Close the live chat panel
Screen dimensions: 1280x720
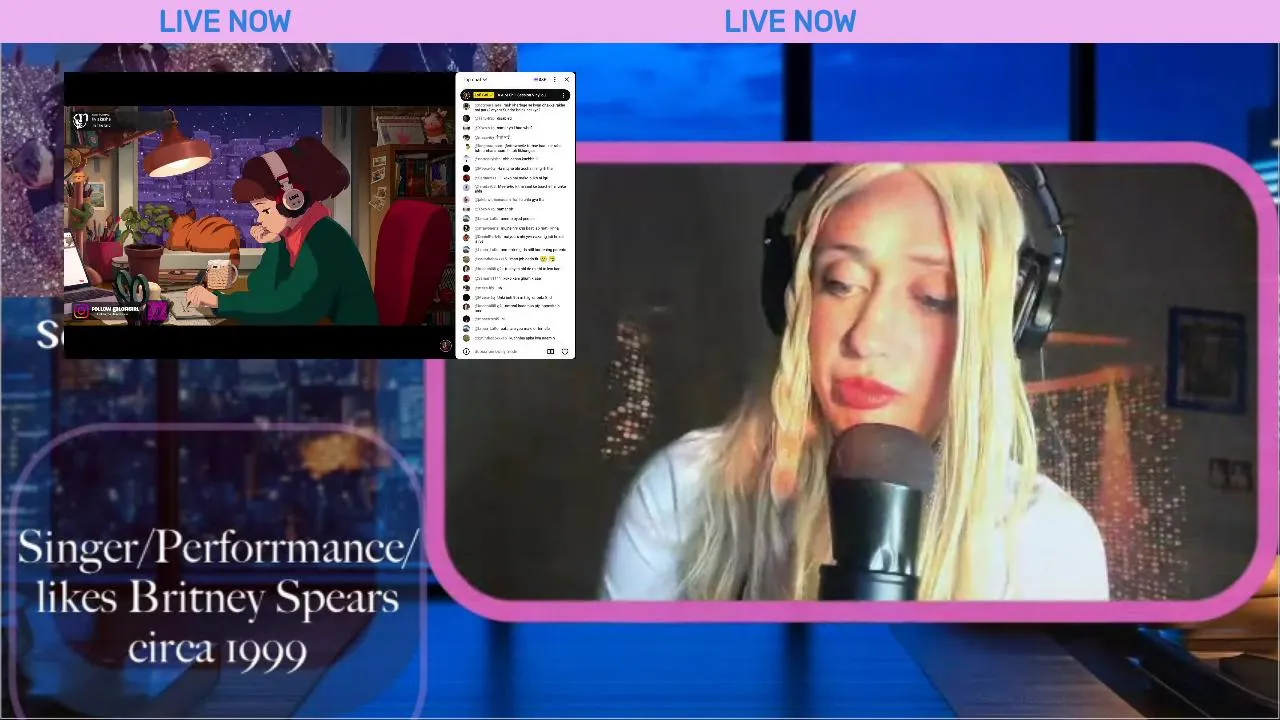(567, 79)
